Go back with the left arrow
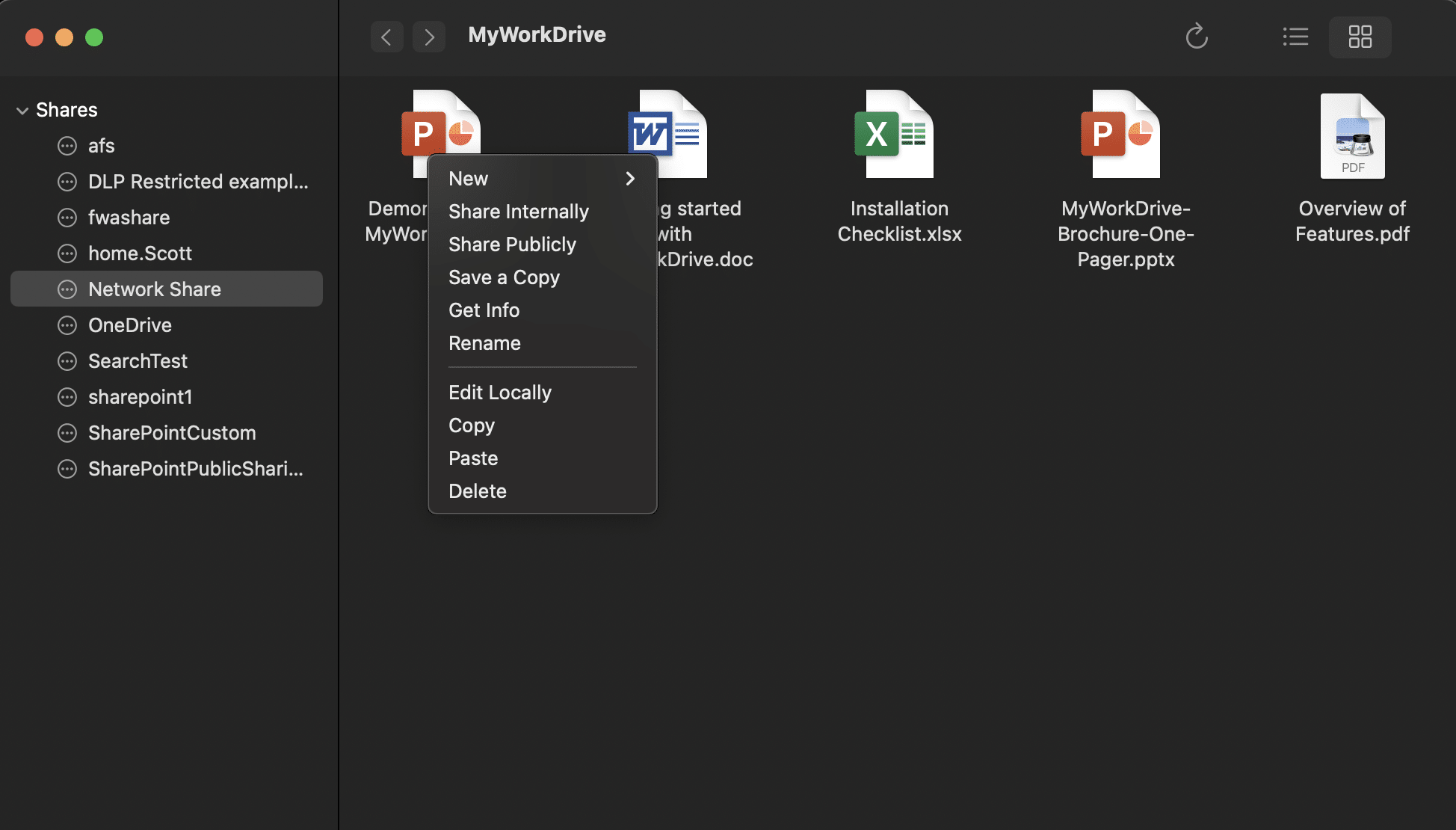This screenshot has width=1456, height=830. pos(386,37)
